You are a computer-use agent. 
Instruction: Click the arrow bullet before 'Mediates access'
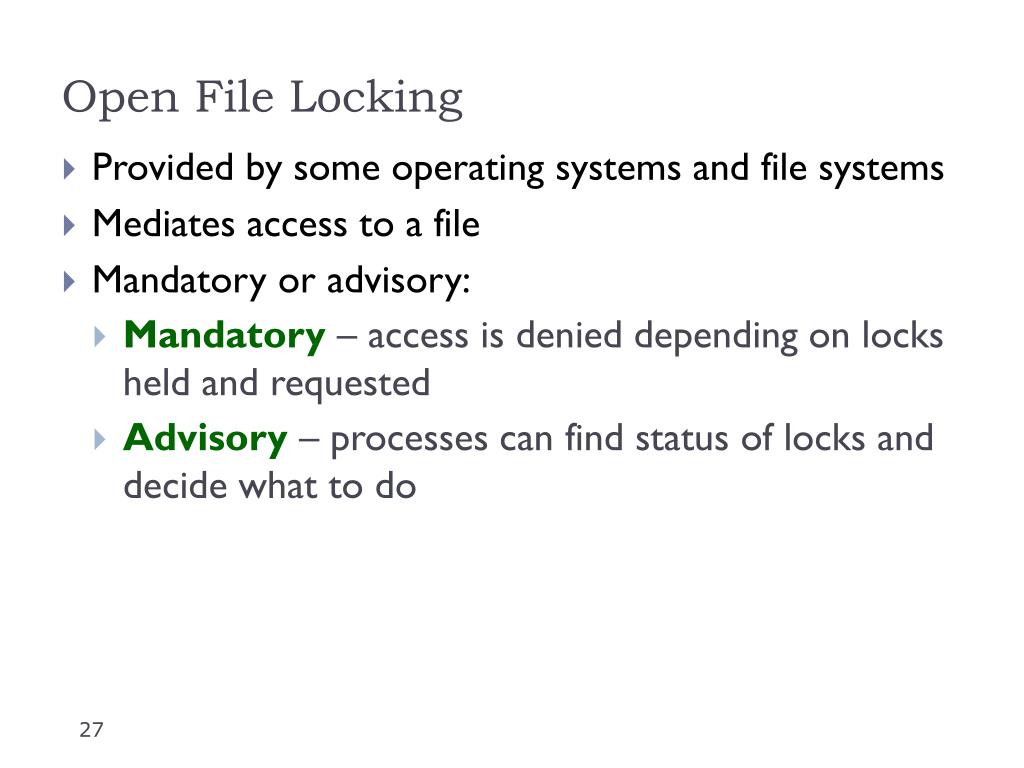(69, 225)
